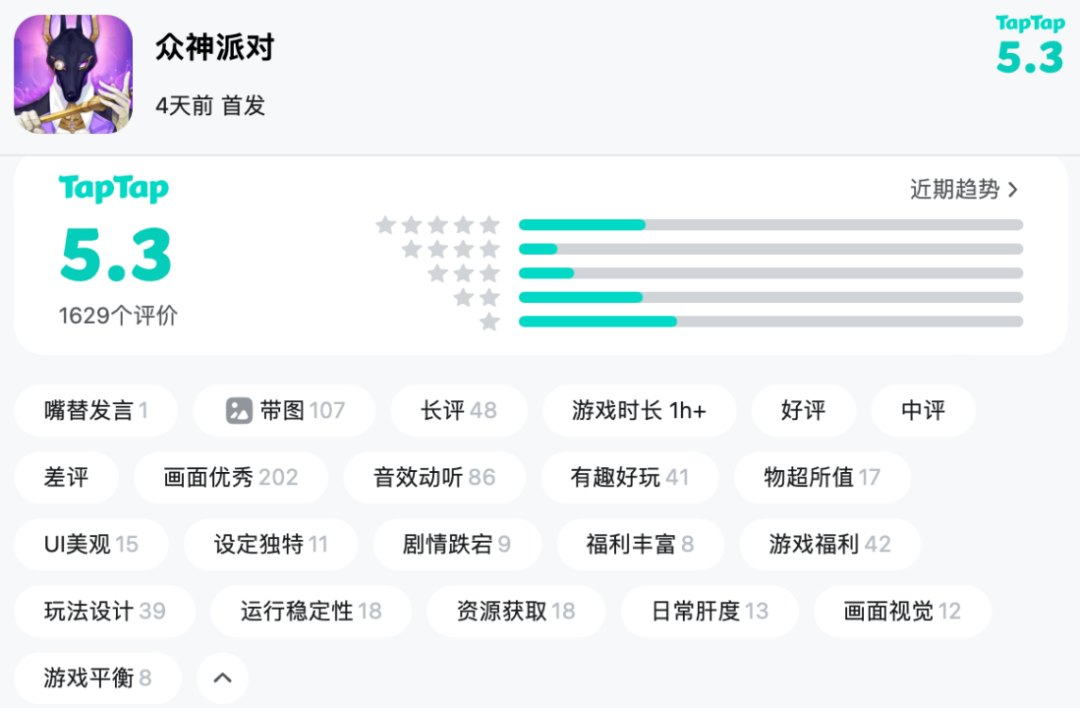The height and width of the screenshot is (708, 1080).
Task: Click the TapTap logo at top right
Action: 1029,25
